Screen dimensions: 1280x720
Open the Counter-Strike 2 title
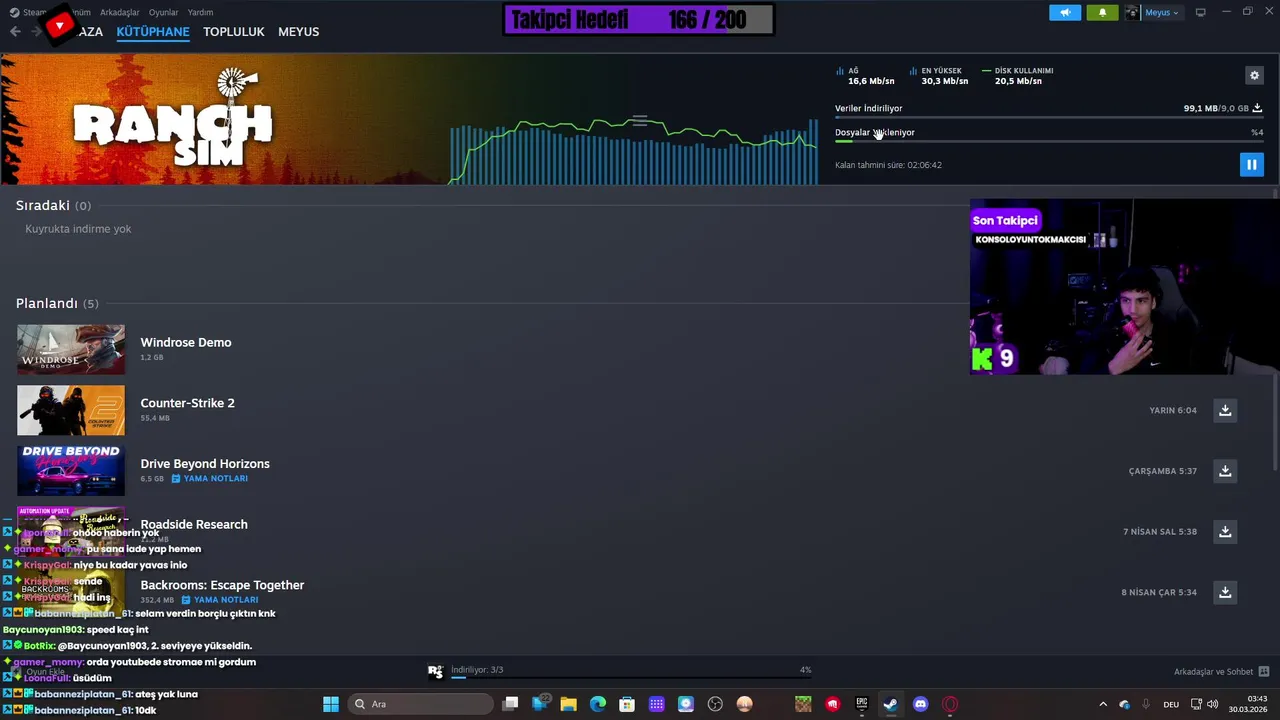point(188,403)
